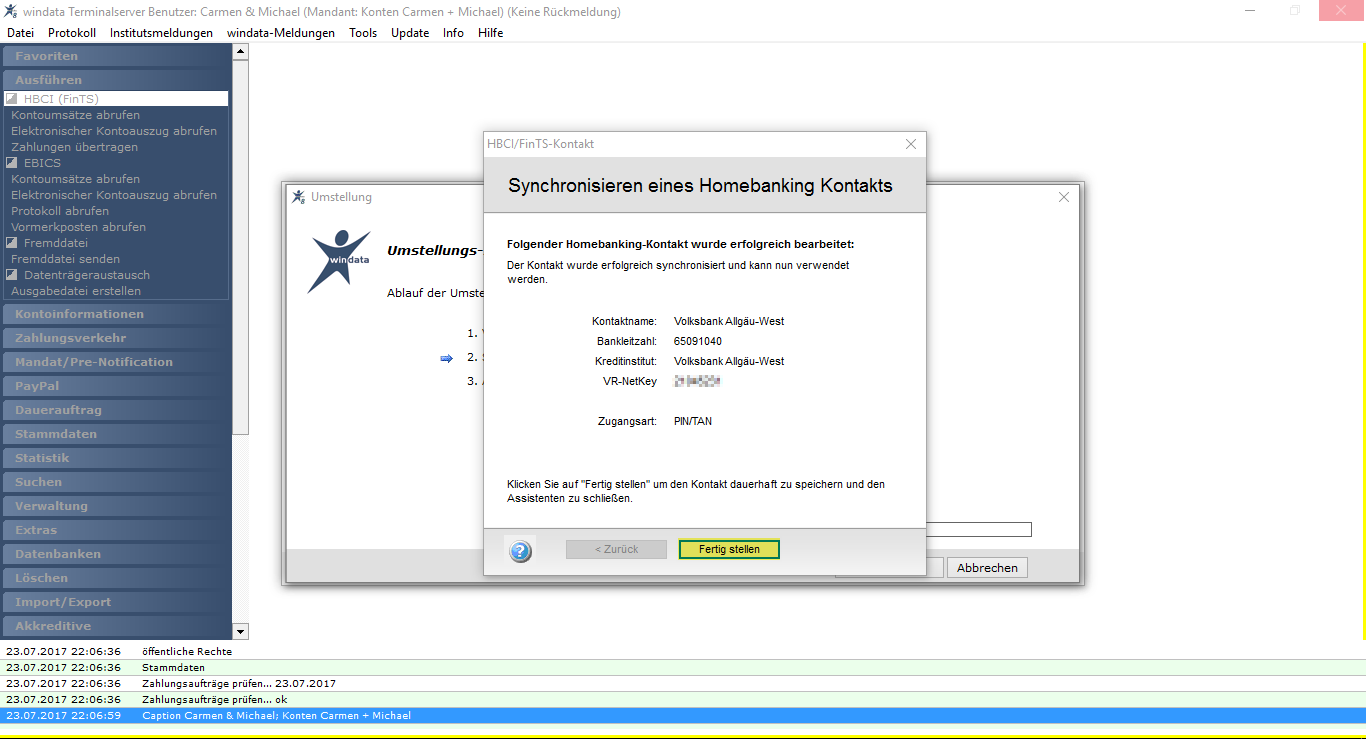This screenshot has width=1366, height=739.
Task: Open the windata-Meldungen menu
Action: click(x=281, y=32)
